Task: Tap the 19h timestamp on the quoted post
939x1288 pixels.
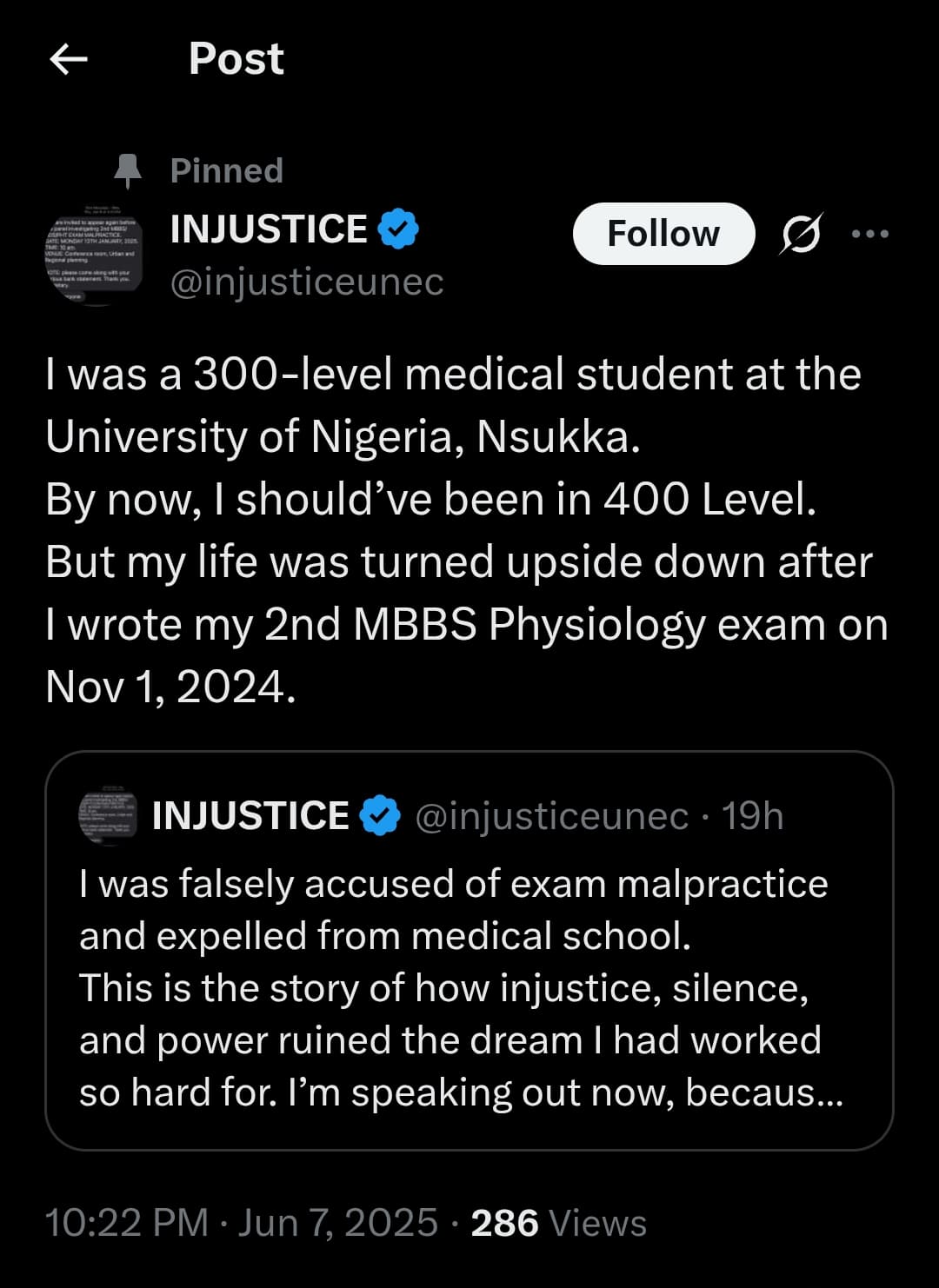Action: 753,816
